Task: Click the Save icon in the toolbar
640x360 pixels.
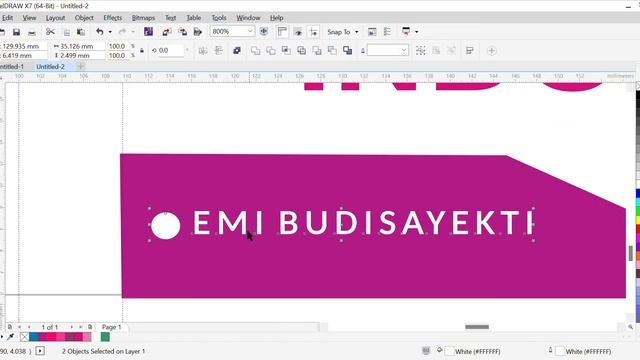Action: 16,32
